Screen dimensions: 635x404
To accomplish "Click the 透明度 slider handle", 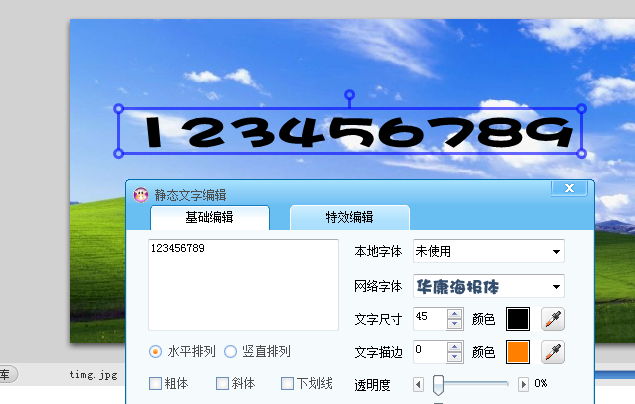I will point(438,385).
